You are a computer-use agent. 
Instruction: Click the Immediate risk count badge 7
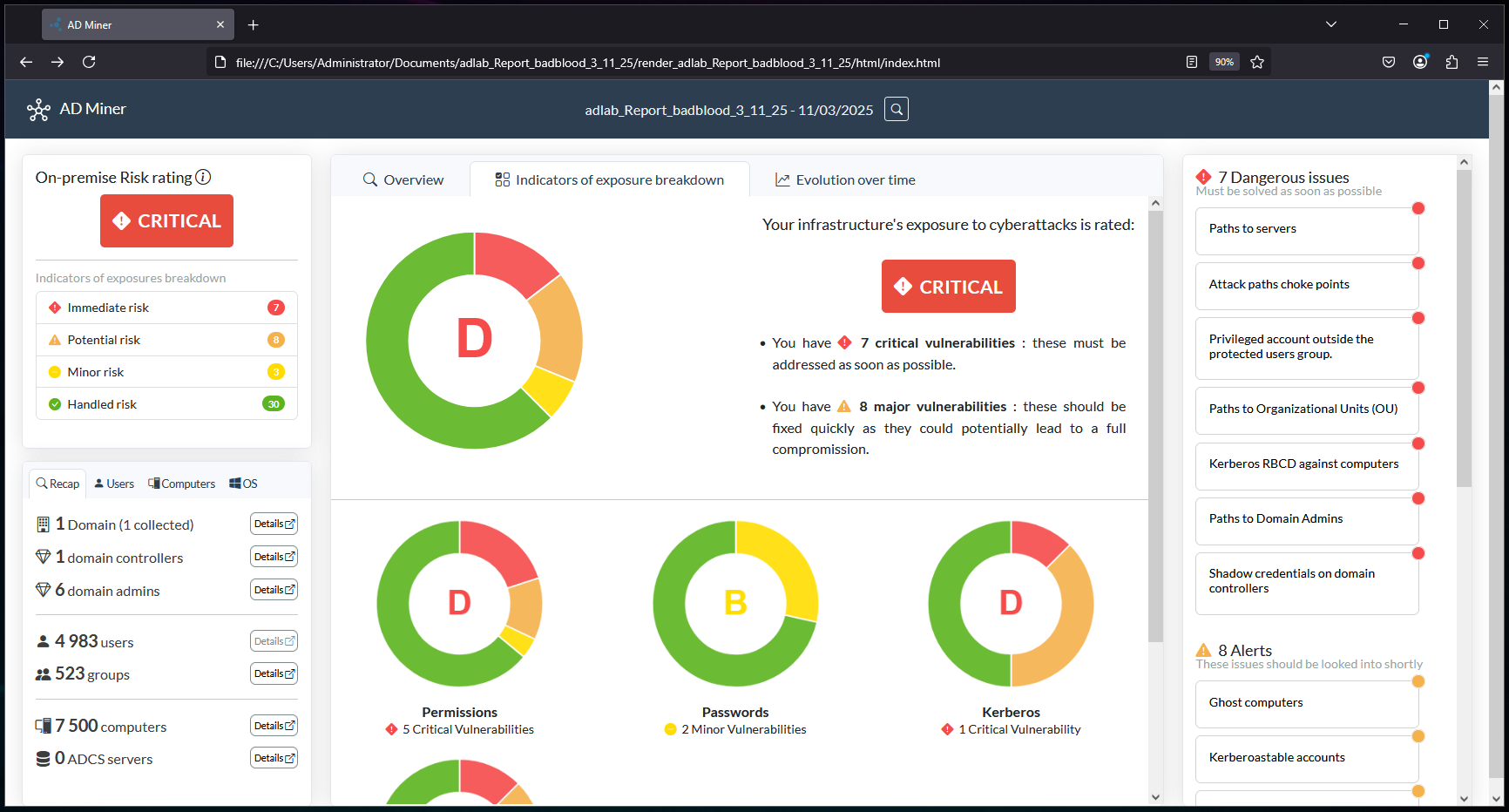pos(276,308)
